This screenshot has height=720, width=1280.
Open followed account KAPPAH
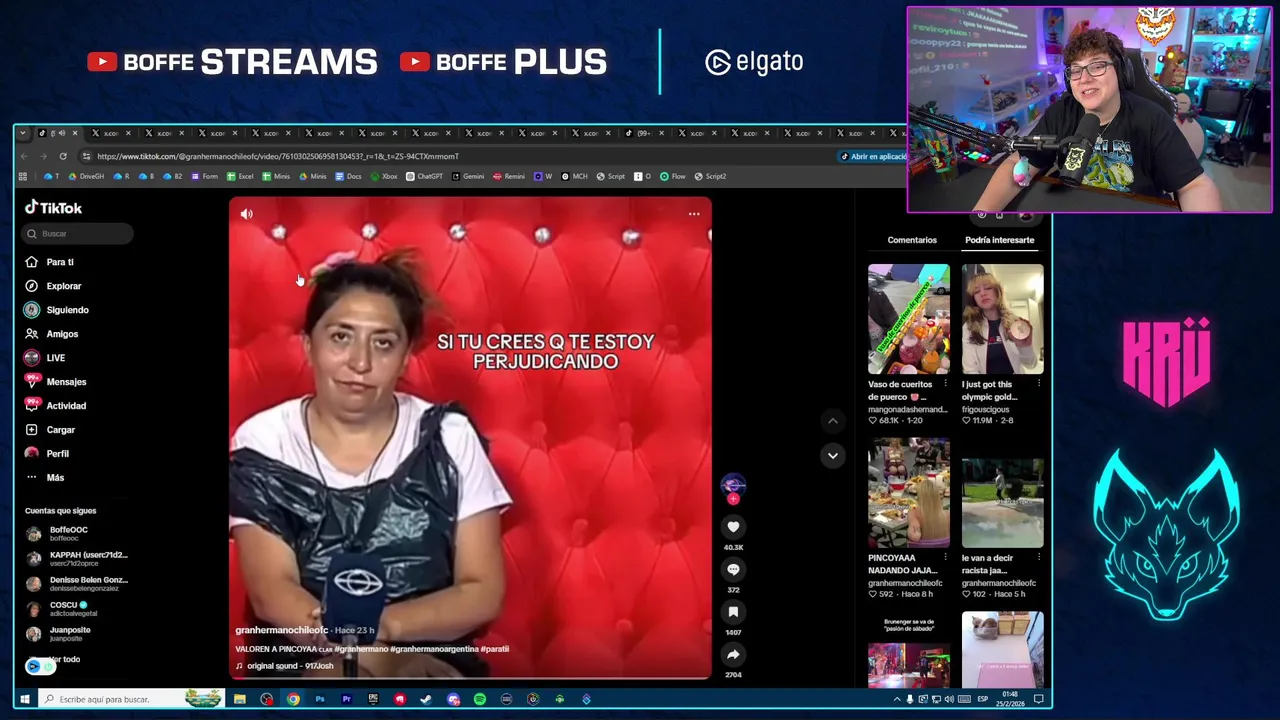coord(77,559)
